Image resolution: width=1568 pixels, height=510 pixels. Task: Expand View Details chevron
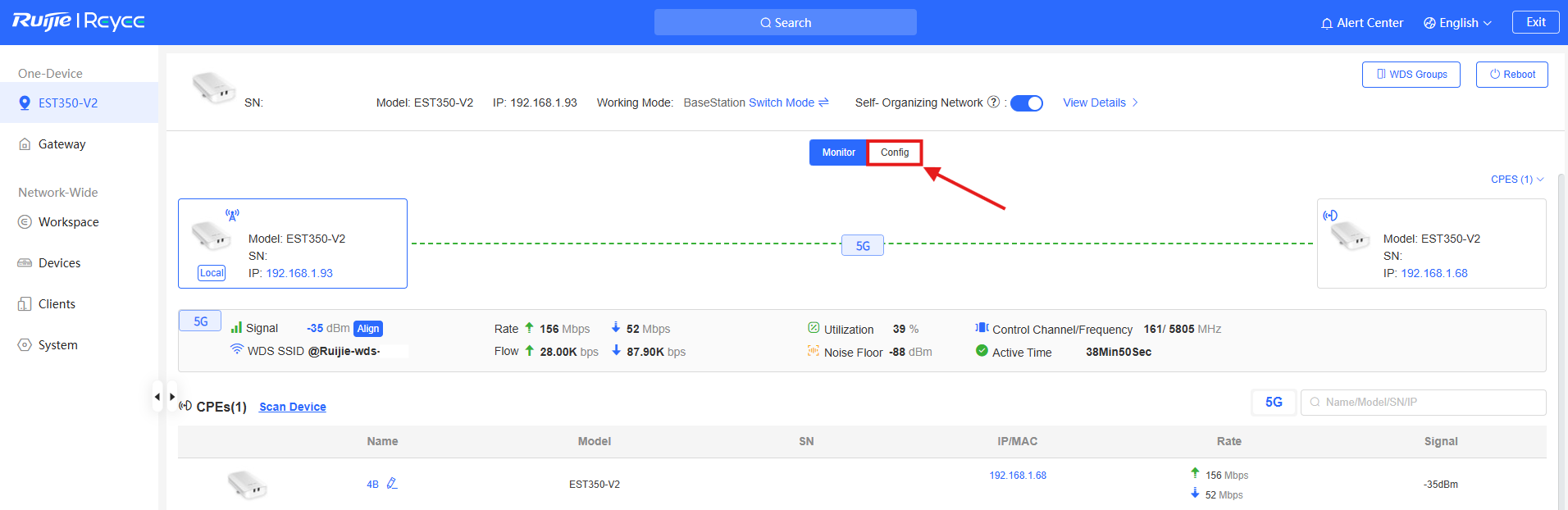pyautogui.click(x=1135, y=102)
